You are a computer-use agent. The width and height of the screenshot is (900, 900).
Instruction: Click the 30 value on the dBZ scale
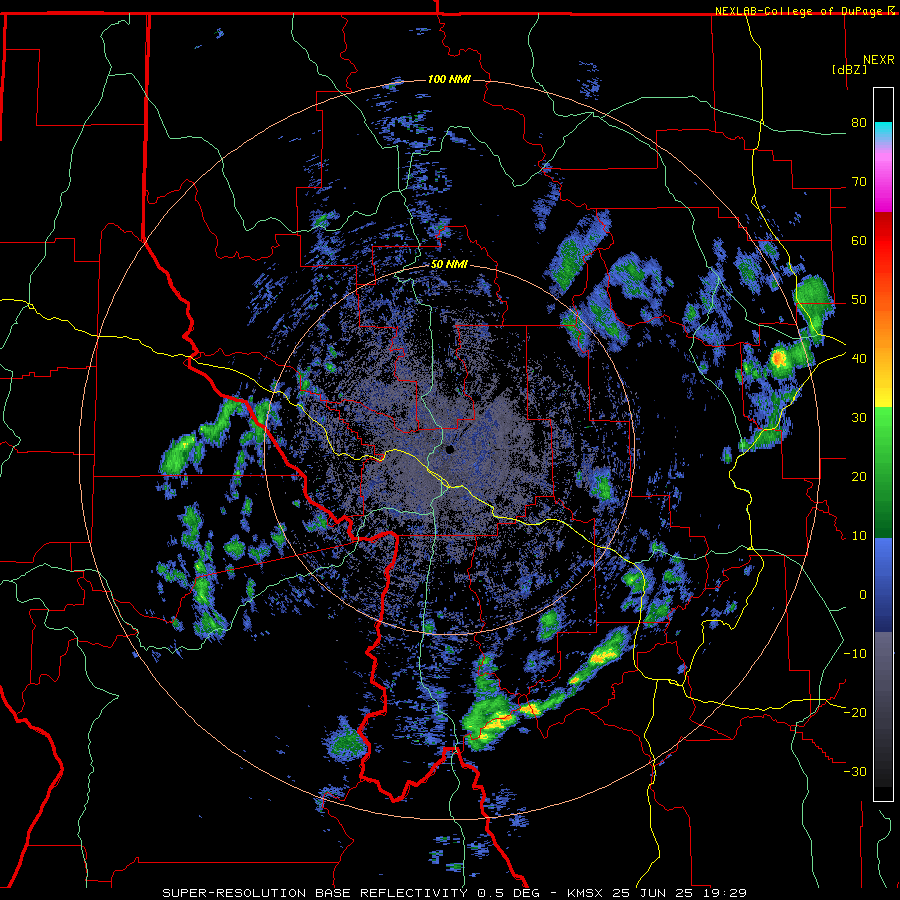click(859, 417)
